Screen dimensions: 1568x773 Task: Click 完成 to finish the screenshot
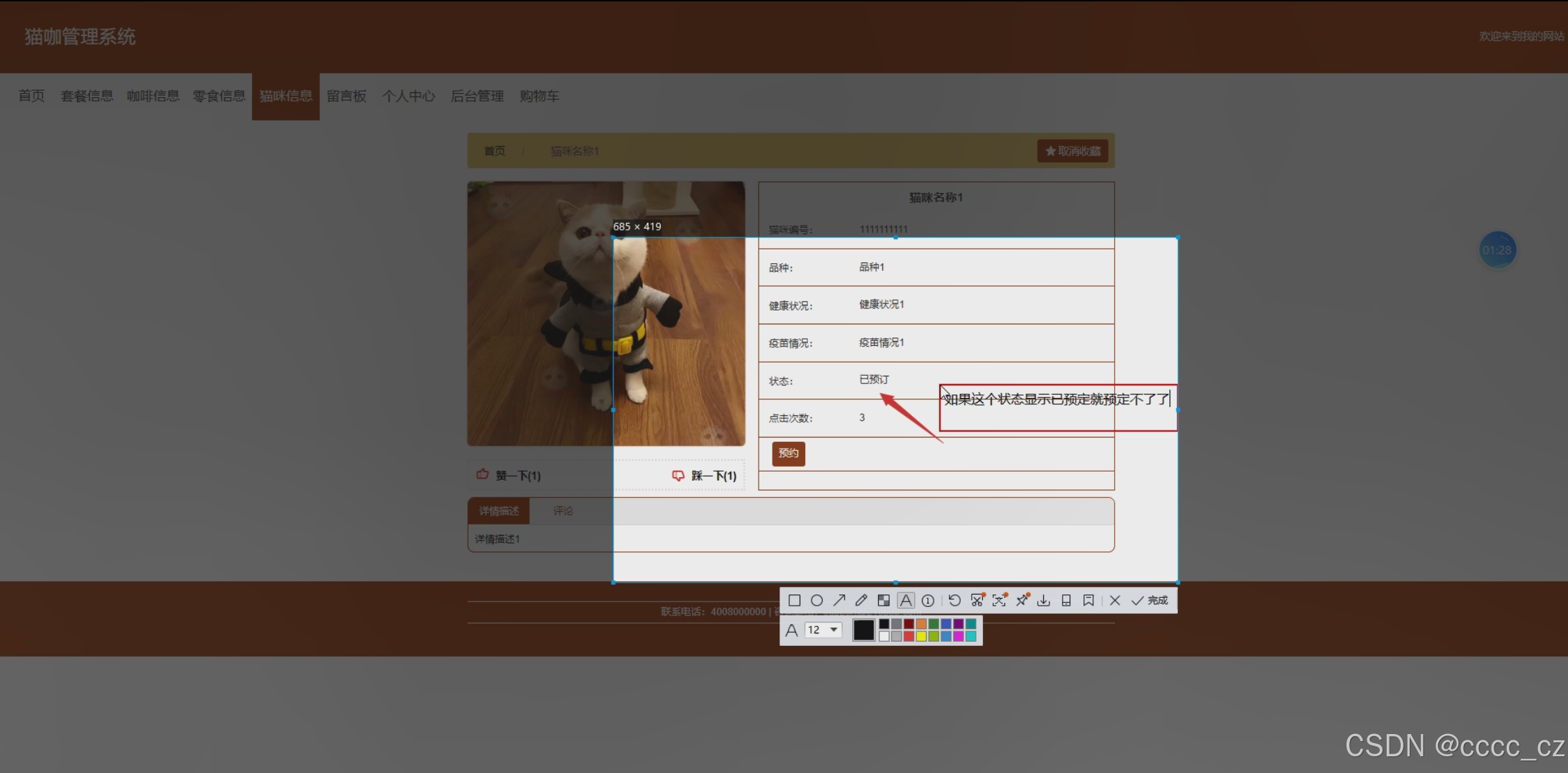[1150, 601]
